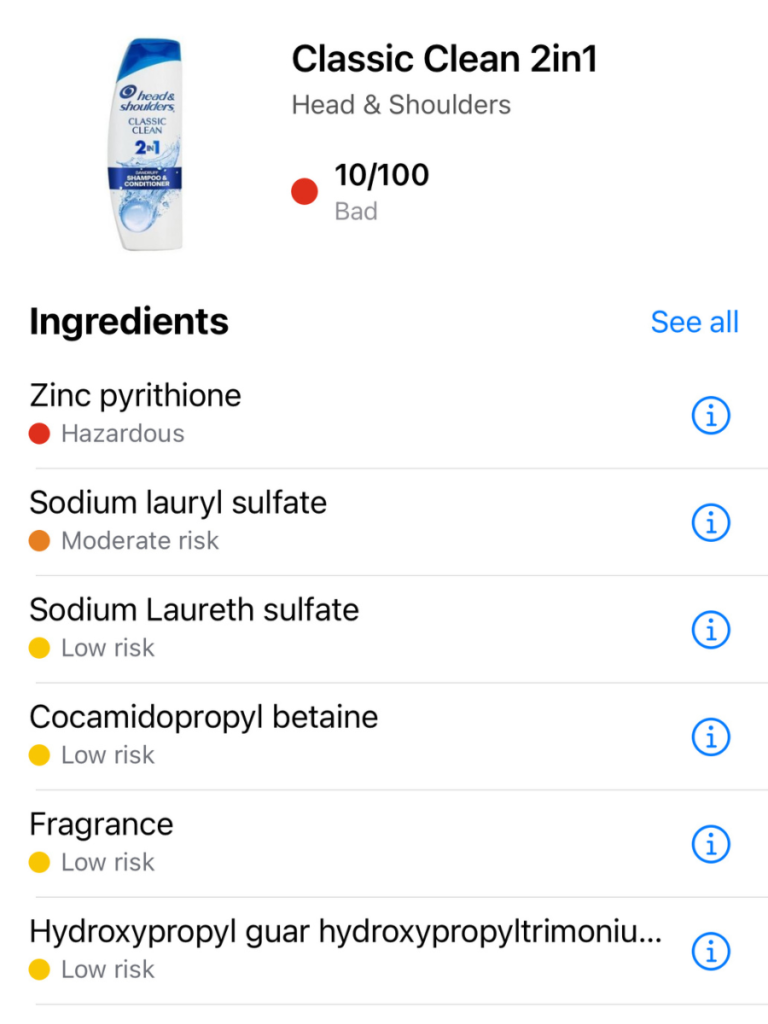Open the Sodium lauryl sulfate name
This screenshot has width=768, height=1024.
pyautogui.click(x=178, y=502)
